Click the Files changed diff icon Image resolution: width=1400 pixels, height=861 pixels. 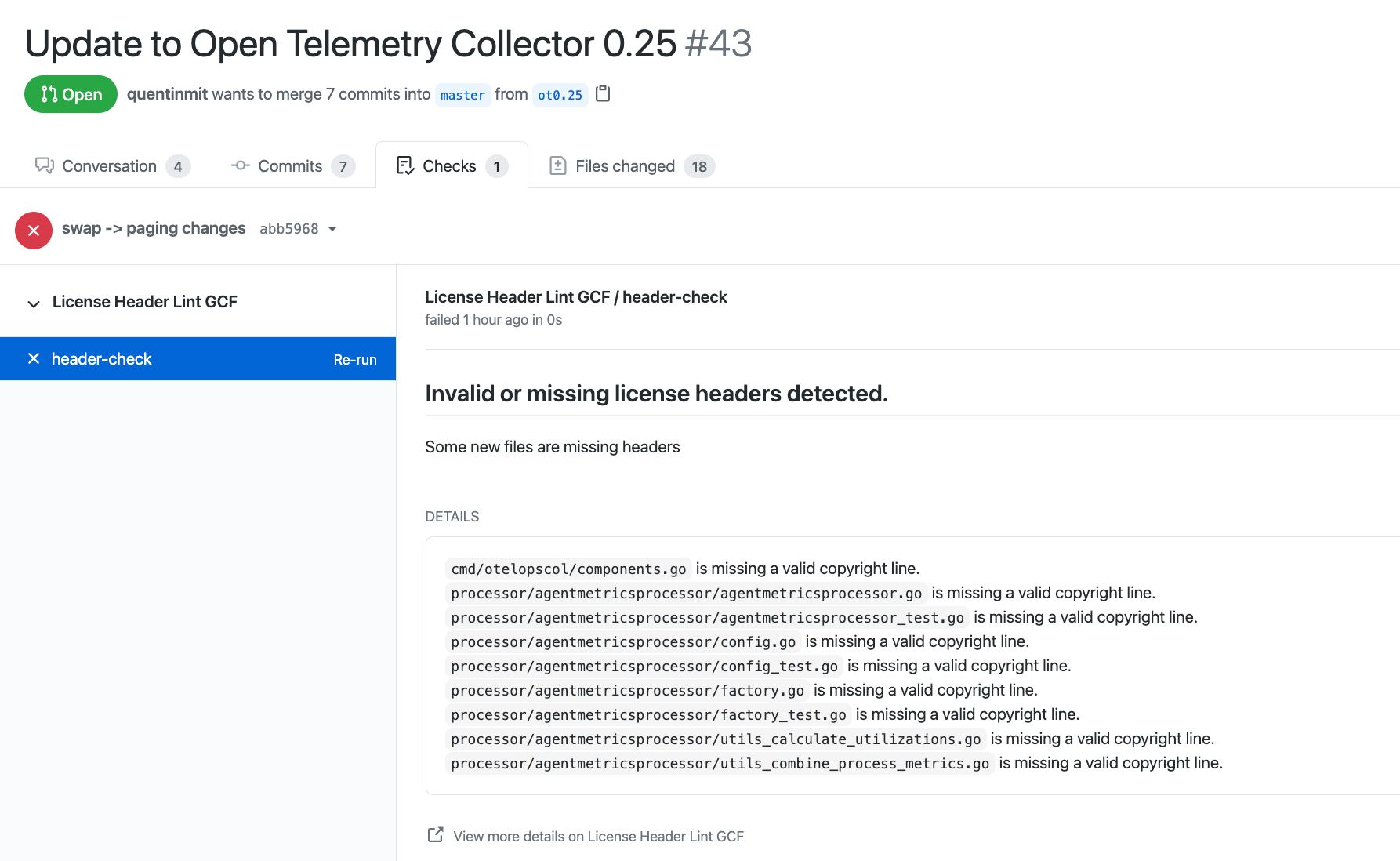click(x=558, y=165)
